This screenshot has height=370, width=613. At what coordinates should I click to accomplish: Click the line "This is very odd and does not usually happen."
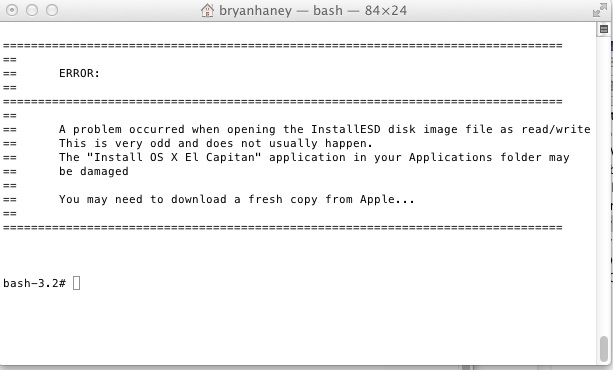[x=216, y=144]
